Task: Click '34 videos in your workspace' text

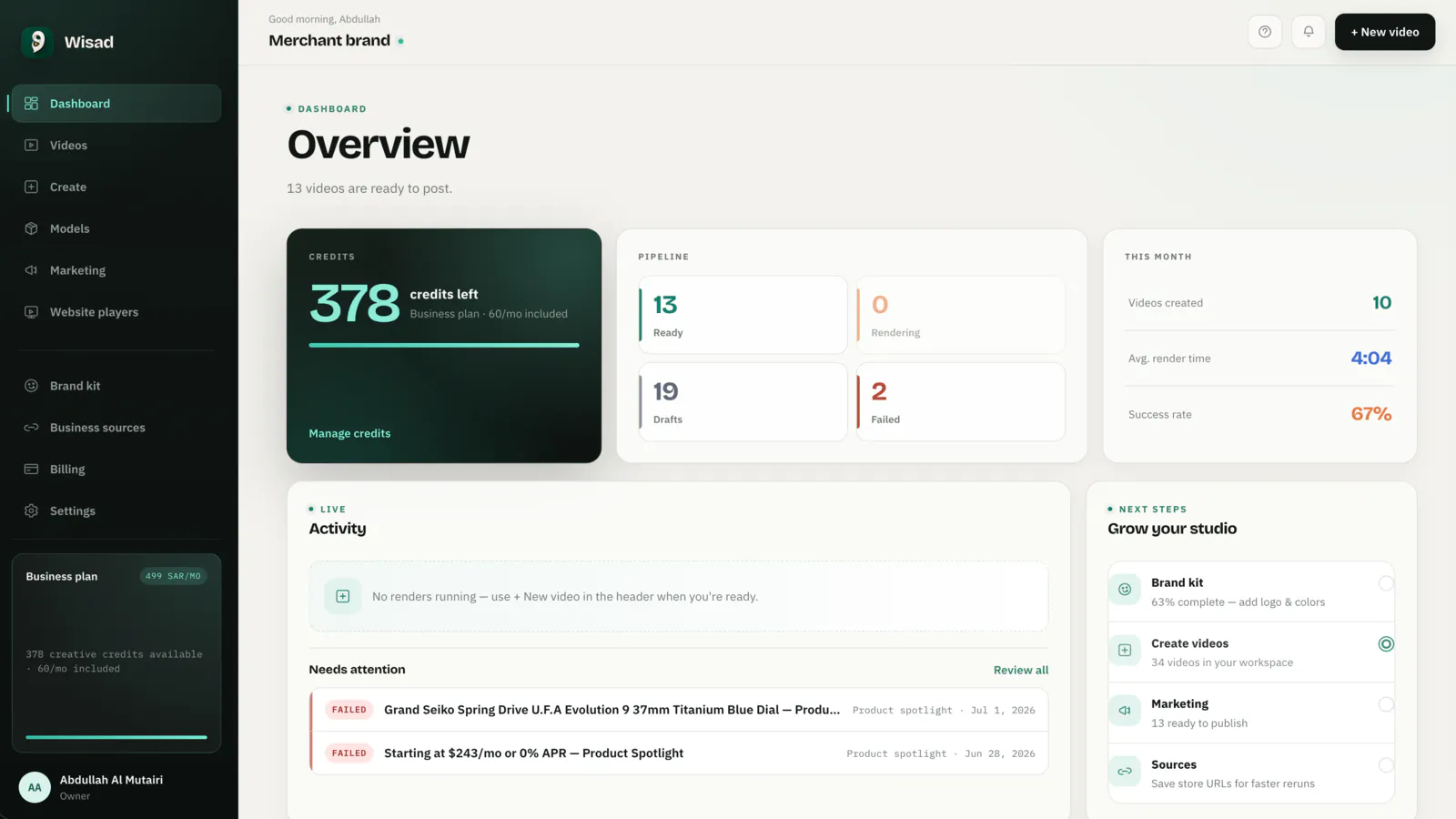Action: (1222, 662)
